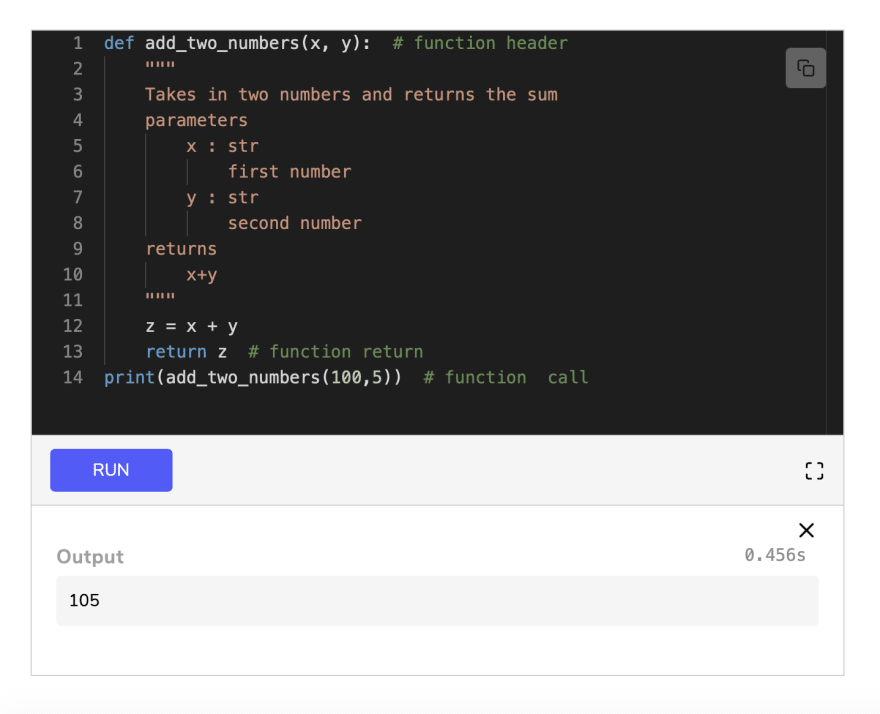Expand the editor to fullscreen

(814, 470)
